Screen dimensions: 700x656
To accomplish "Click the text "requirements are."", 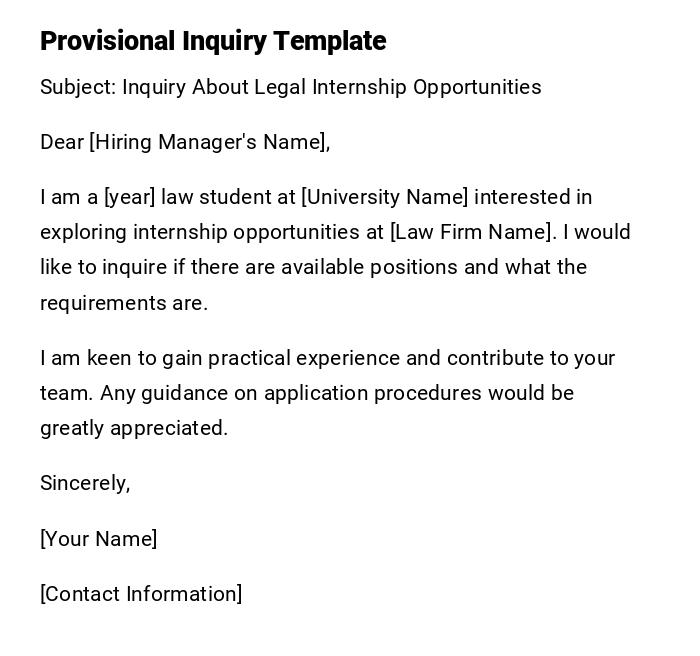I will pyautogui.click(x=124, y=303).
